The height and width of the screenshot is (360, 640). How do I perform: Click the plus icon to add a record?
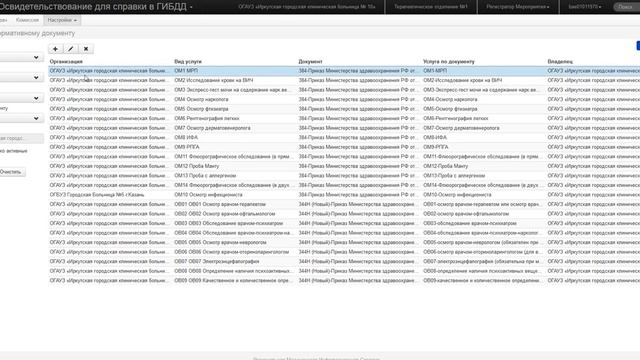(55, 49)
